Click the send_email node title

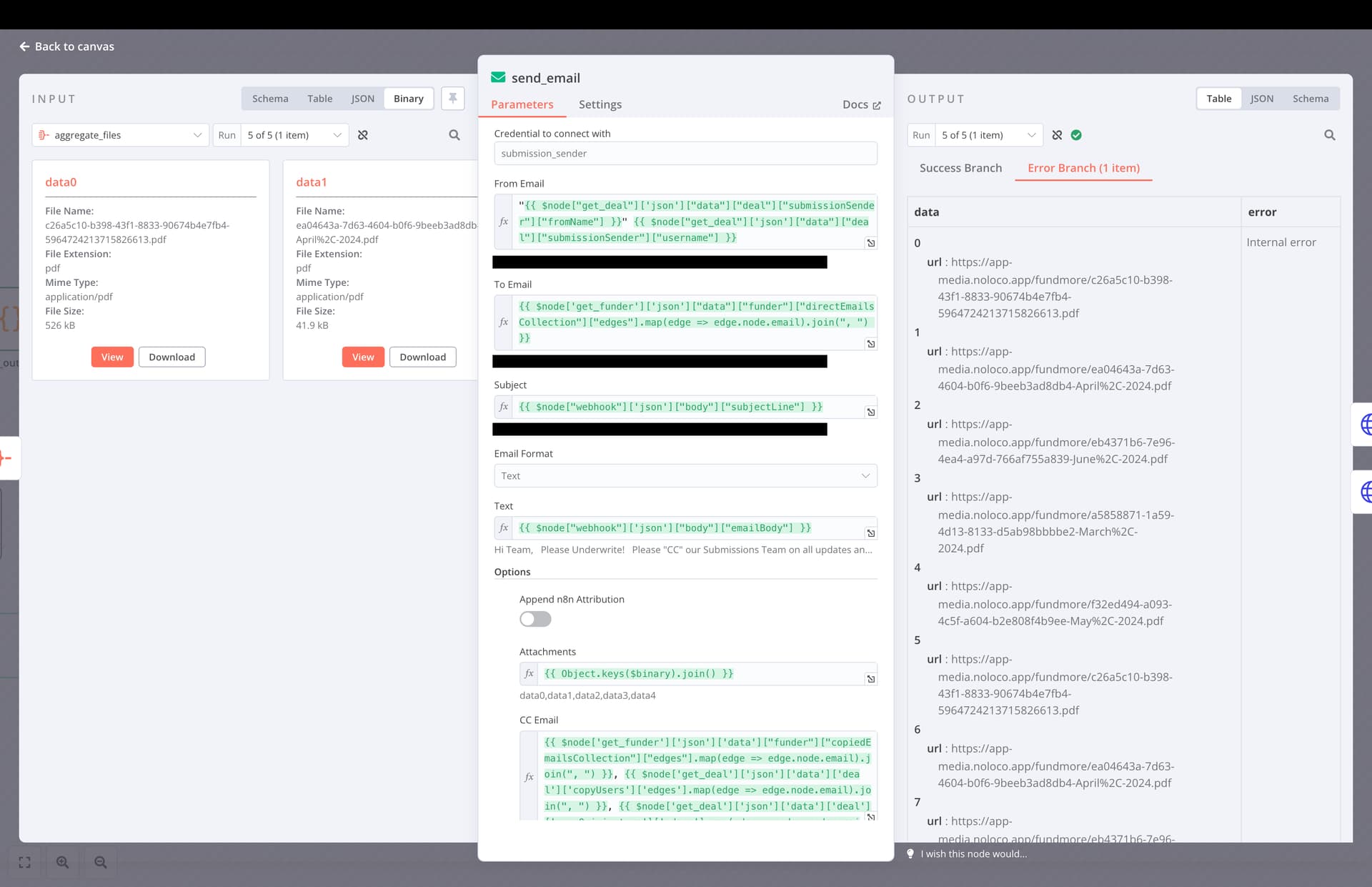coord(546,78)
